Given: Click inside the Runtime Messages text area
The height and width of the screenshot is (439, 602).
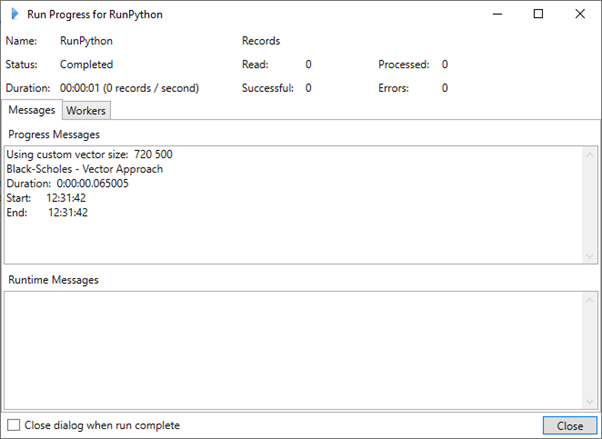Looking at the screenshot, I should (294, 350).
